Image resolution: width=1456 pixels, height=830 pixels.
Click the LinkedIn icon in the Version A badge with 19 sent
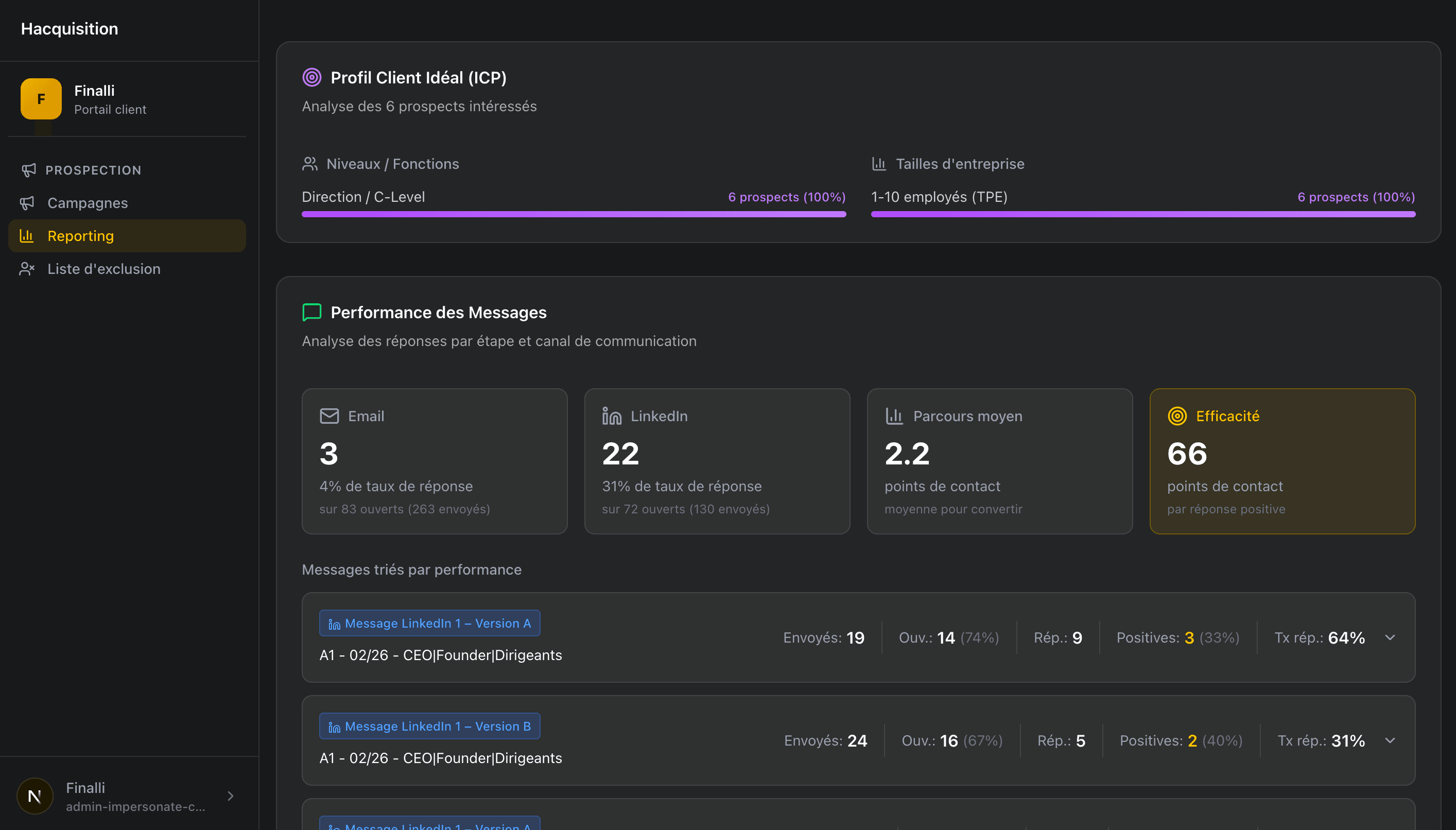pos(335,625)
